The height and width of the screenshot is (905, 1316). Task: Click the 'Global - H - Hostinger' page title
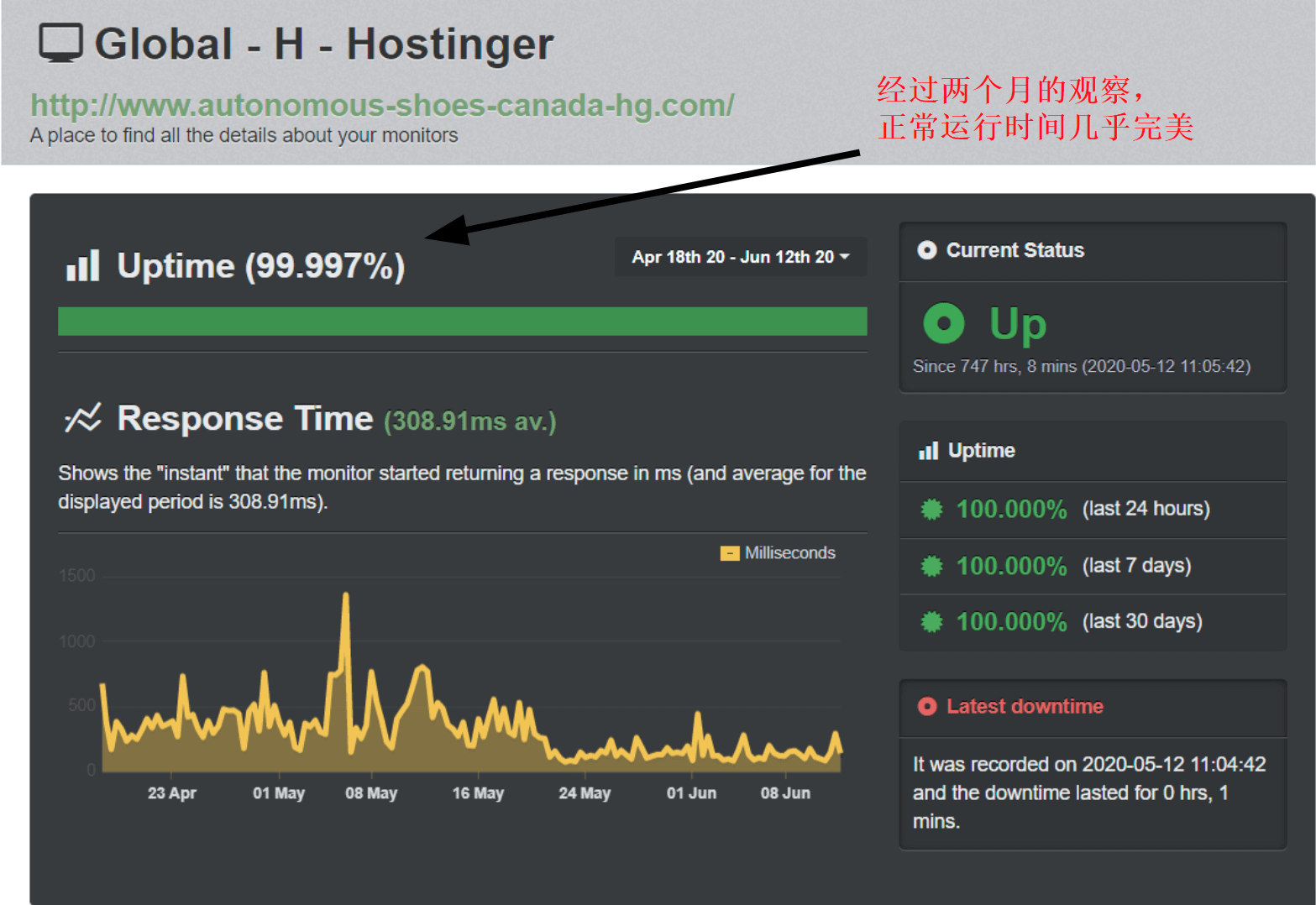coord(324,44)
